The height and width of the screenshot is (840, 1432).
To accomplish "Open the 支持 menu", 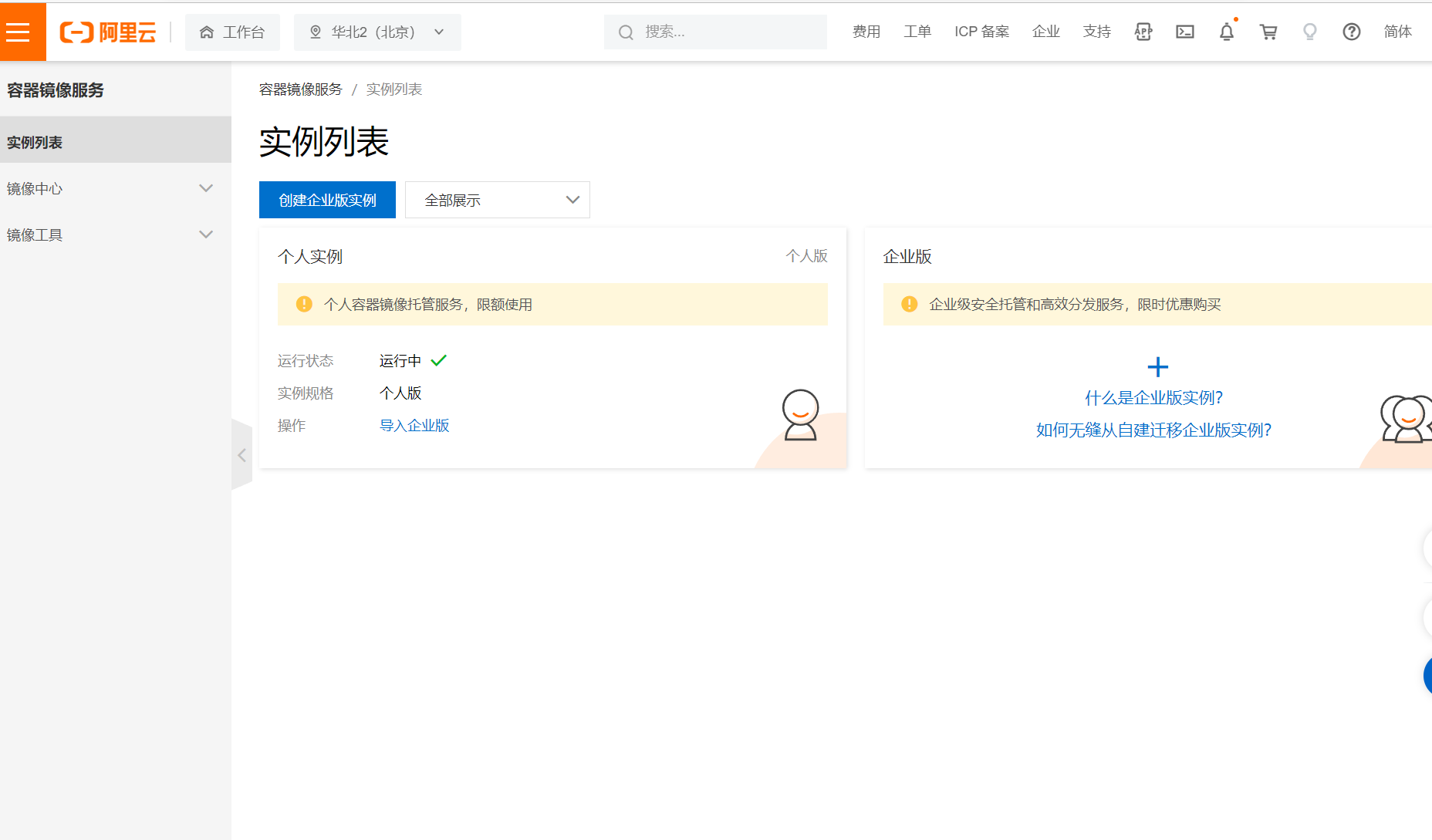I will point(1097,32).
